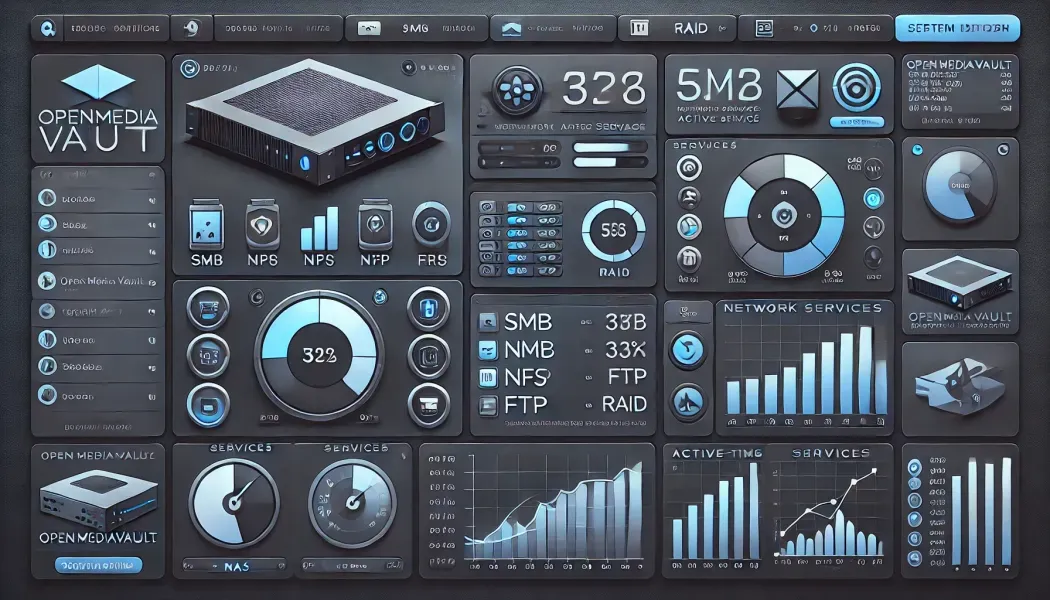Click the blue-ringed icon lower left of the 322 gauge
Screen dimensions: 1050x600
click(208, 404)
